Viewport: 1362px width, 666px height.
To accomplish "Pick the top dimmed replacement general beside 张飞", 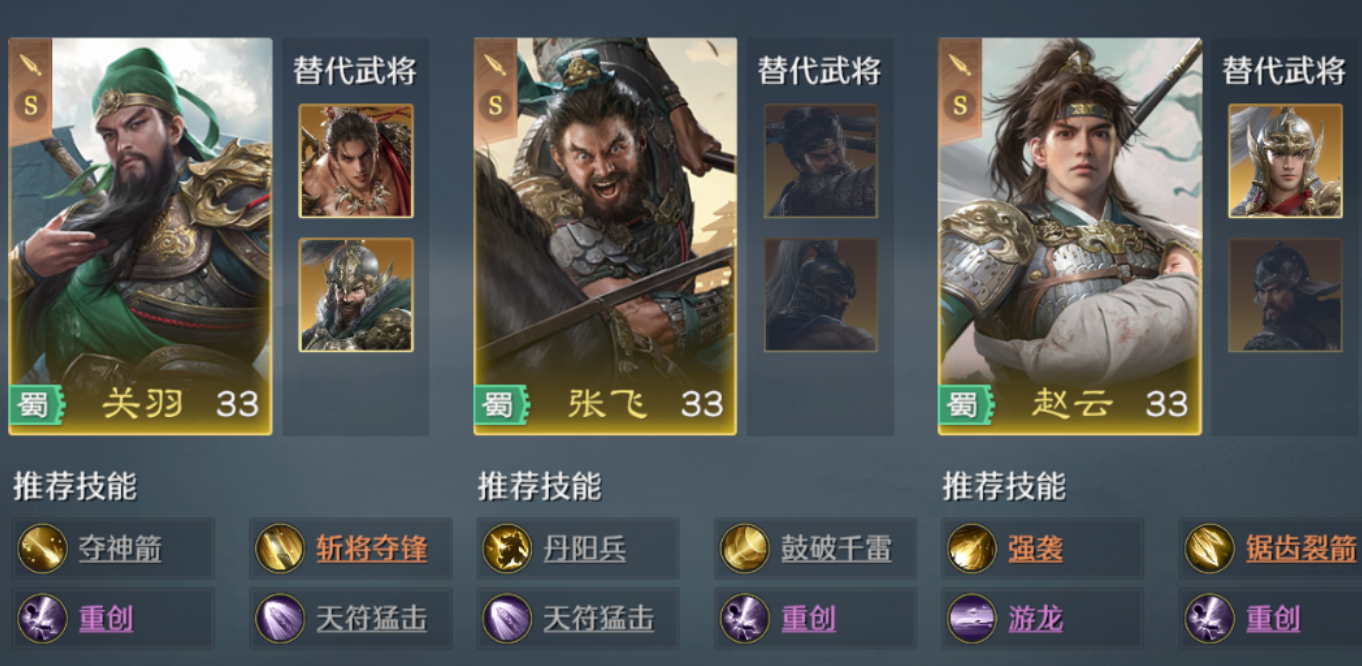I will 821,161.
